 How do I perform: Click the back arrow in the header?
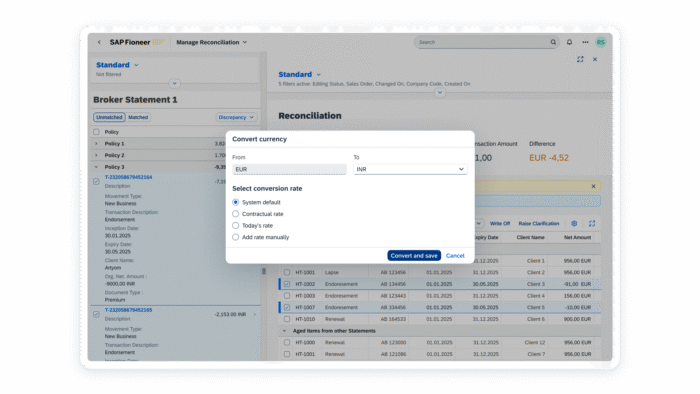[x=99, y=42]
